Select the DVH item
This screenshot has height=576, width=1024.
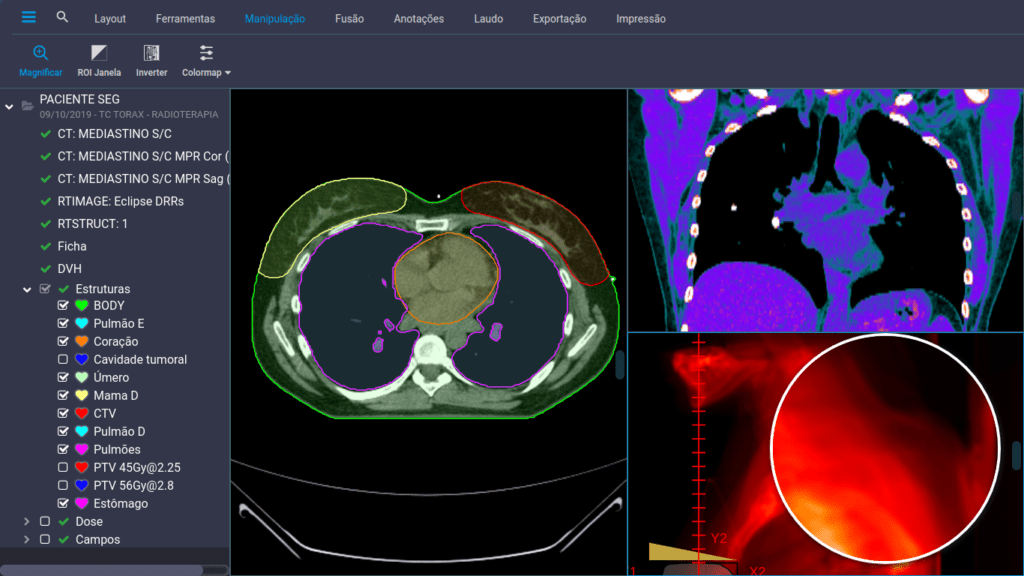click(x=70, y=269)
